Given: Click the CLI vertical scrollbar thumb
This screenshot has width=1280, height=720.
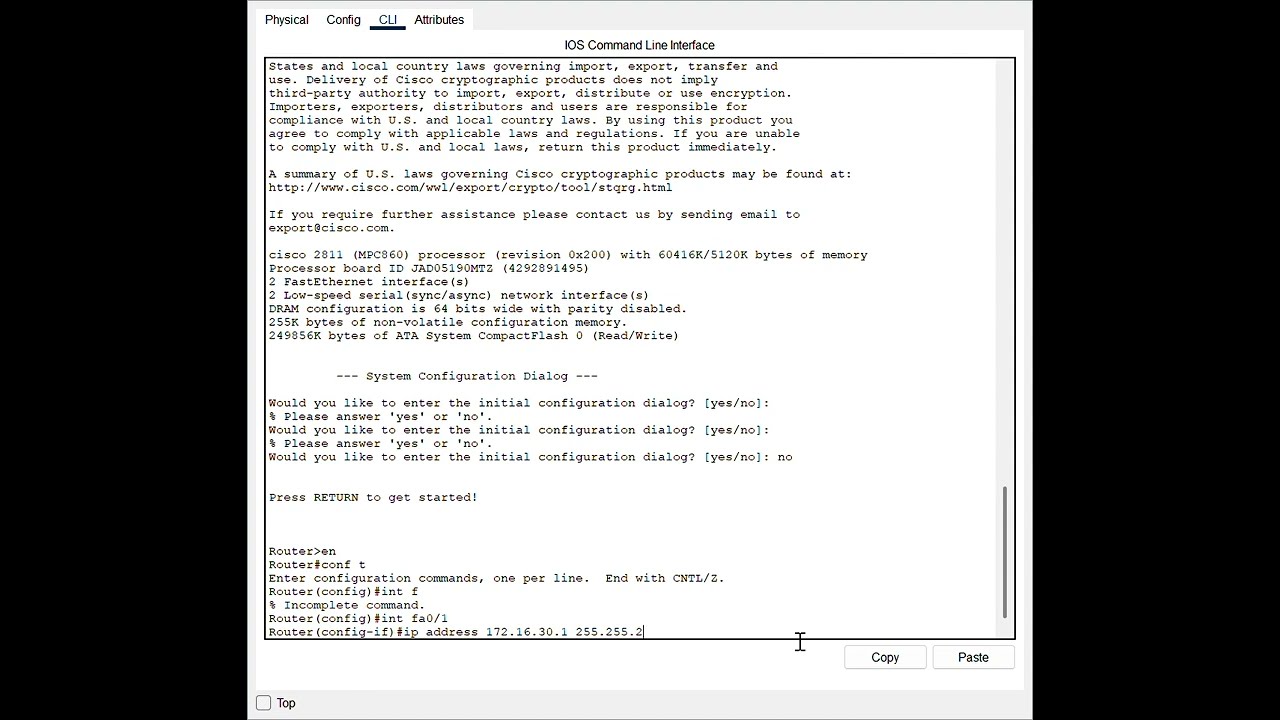Looking at the screenshot, I should coord(1005,552).
